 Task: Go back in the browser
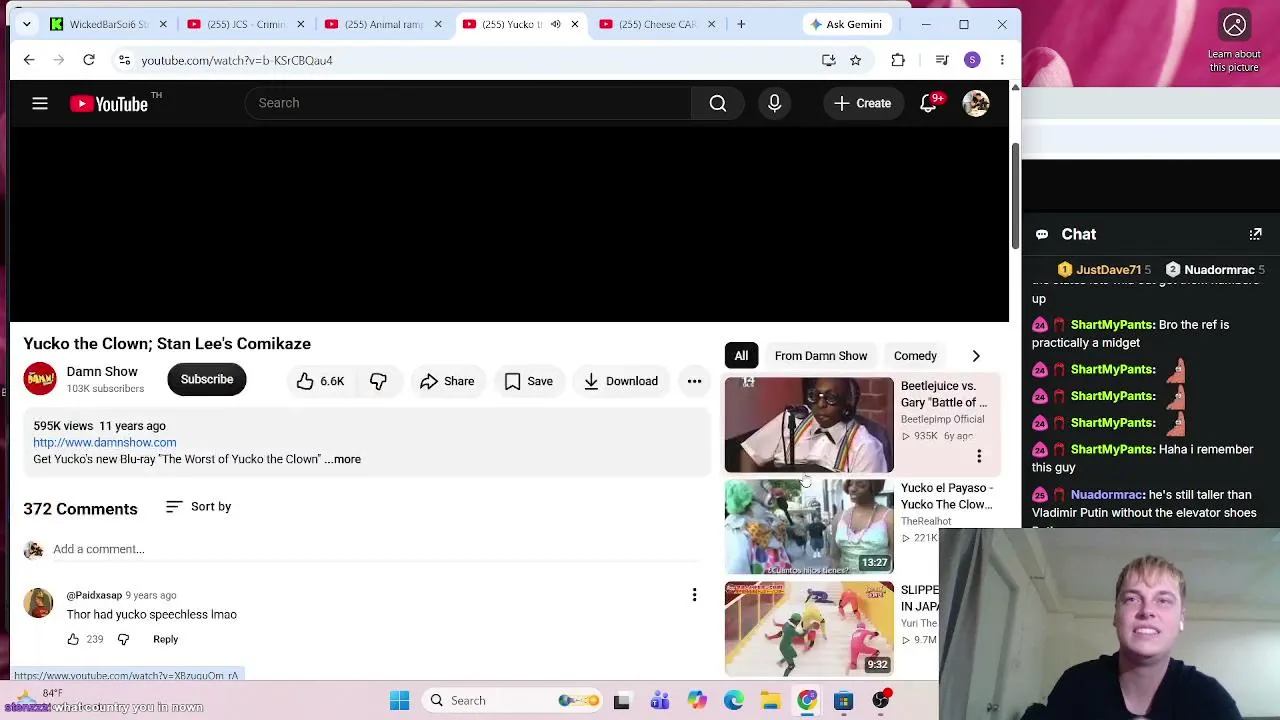click(x=29, y=60)
